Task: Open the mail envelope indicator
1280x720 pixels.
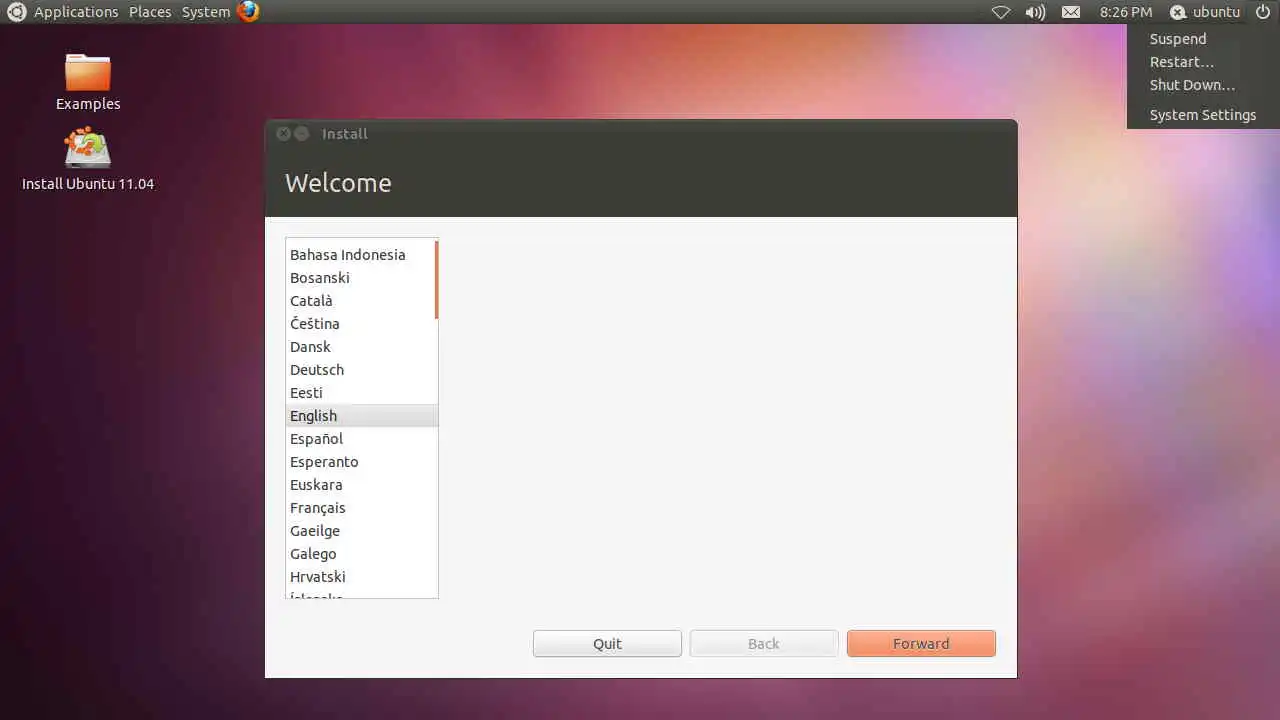Action: [1071, 12]
